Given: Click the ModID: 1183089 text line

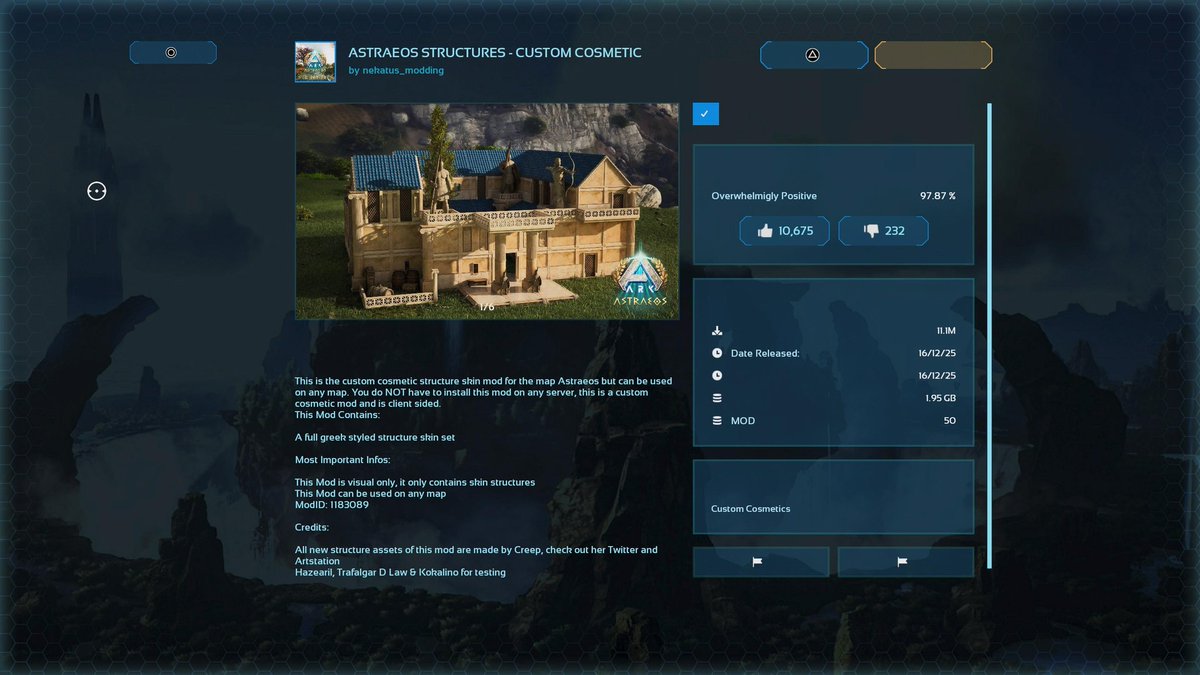Looking at the screenshot, I should [x=332, y=505].
